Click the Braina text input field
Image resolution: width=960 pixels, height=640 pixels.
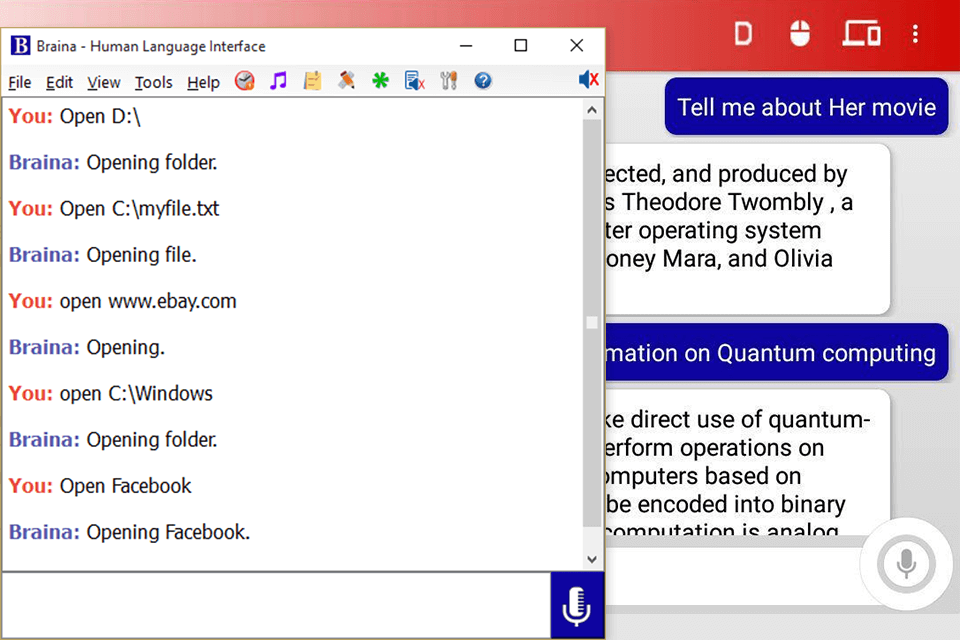pyautogui.click(x=276, y=606)
